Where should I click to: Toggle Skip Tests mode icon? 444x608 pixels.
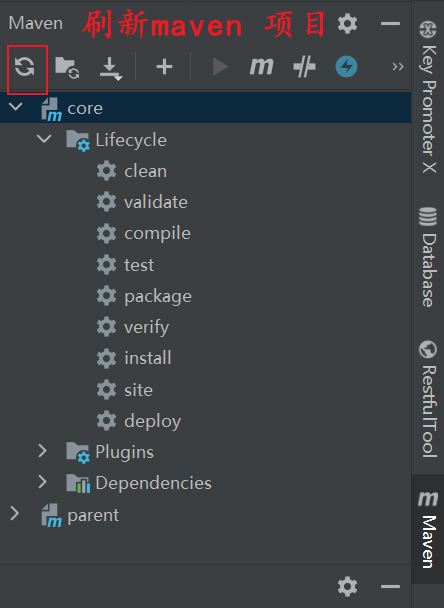tap(304, 67)
